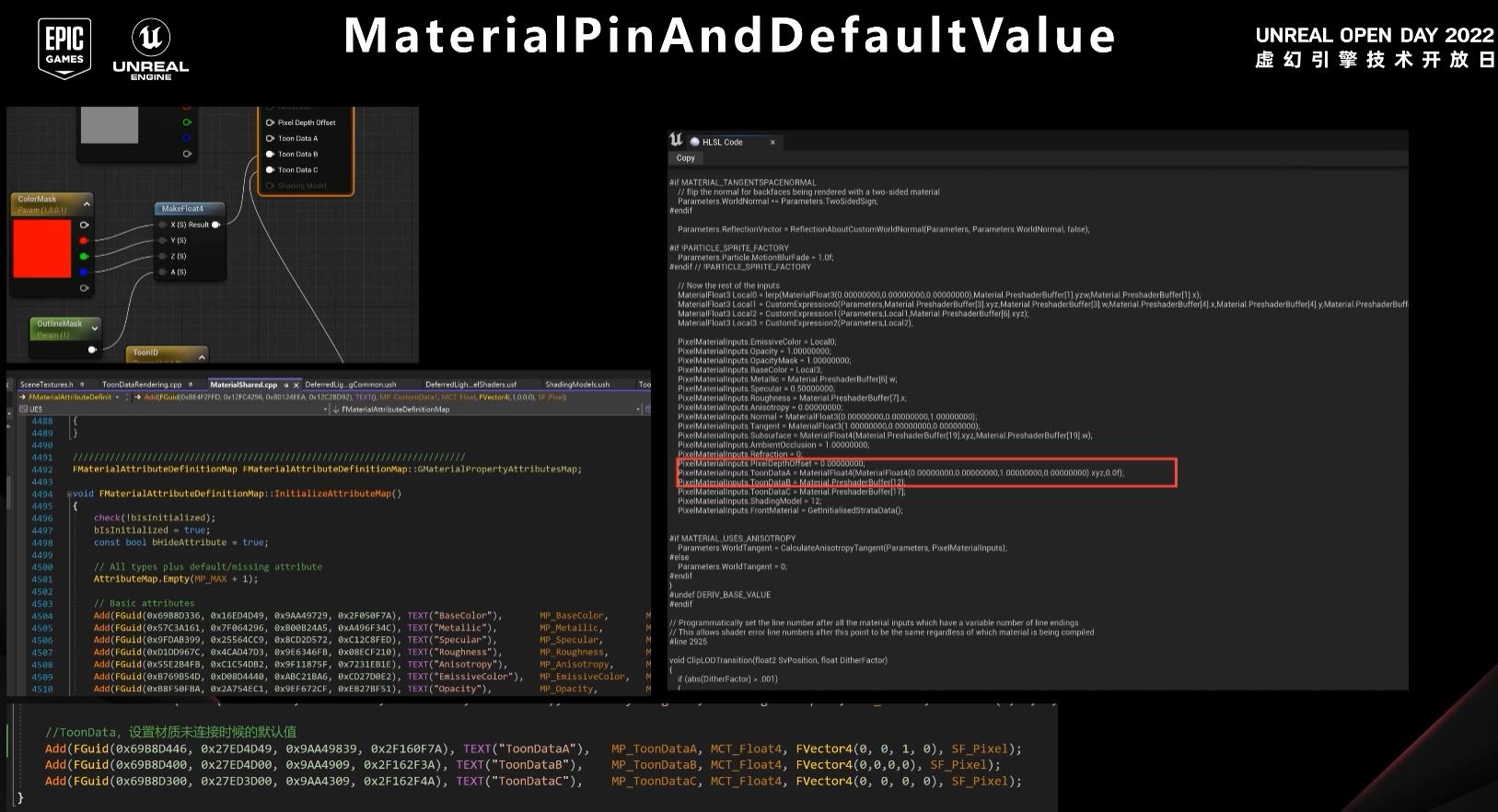Click the //ToonData comment line
Screen dimensions: 1498x812
[170, 733]
